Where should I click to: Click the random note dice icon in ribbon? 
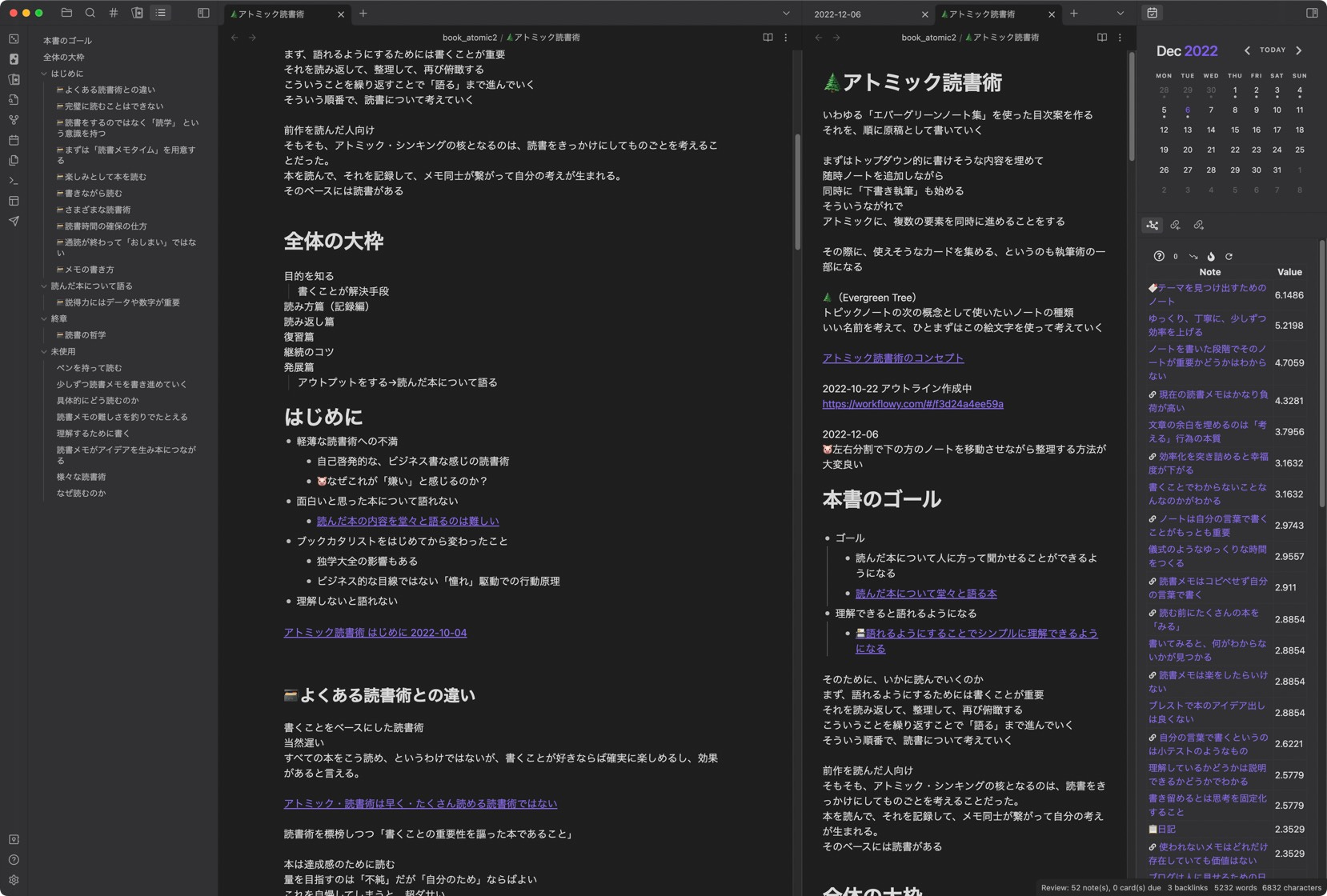click(x=14, y=38)
